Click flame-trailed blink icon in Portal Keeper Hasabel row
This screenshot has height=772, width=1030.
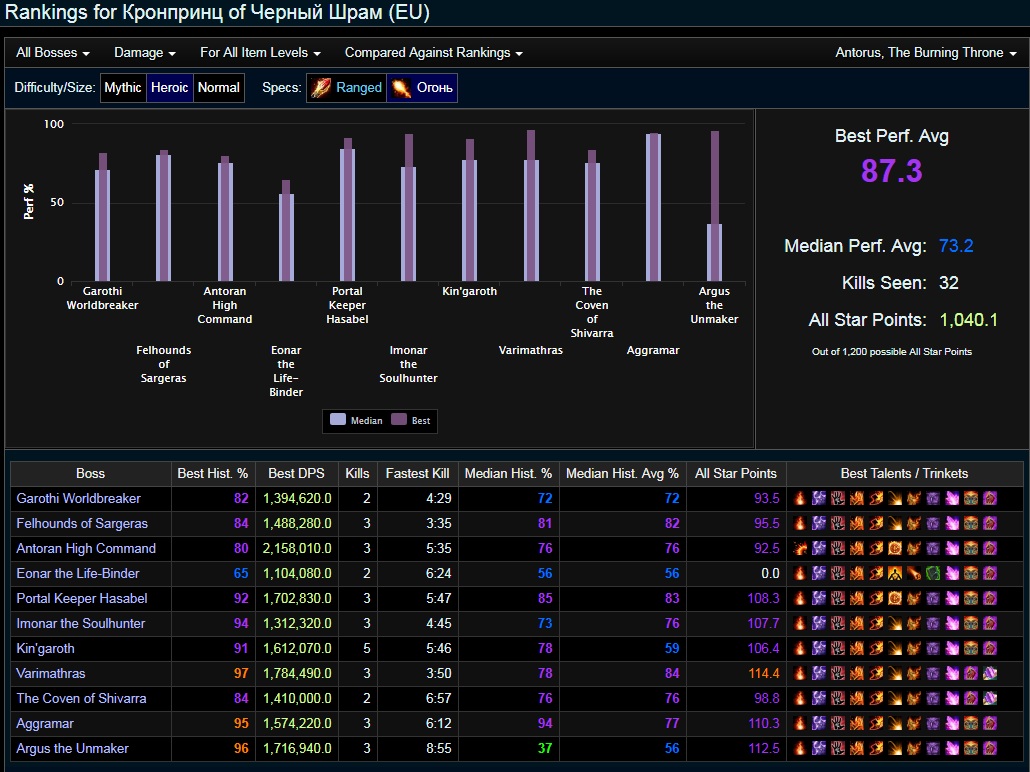[876, 599]
